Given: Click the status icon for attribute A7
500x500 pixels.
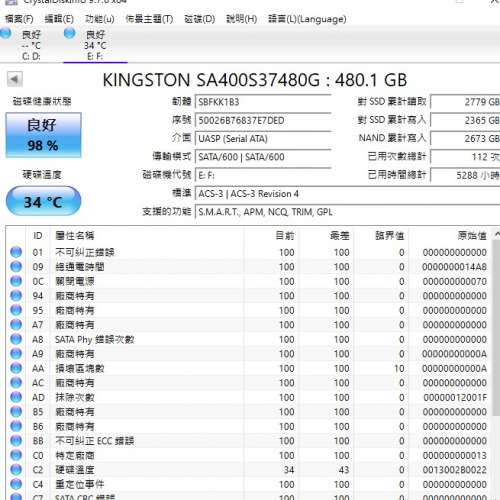Looking at the screenshot, I should (x=16, y=325).
